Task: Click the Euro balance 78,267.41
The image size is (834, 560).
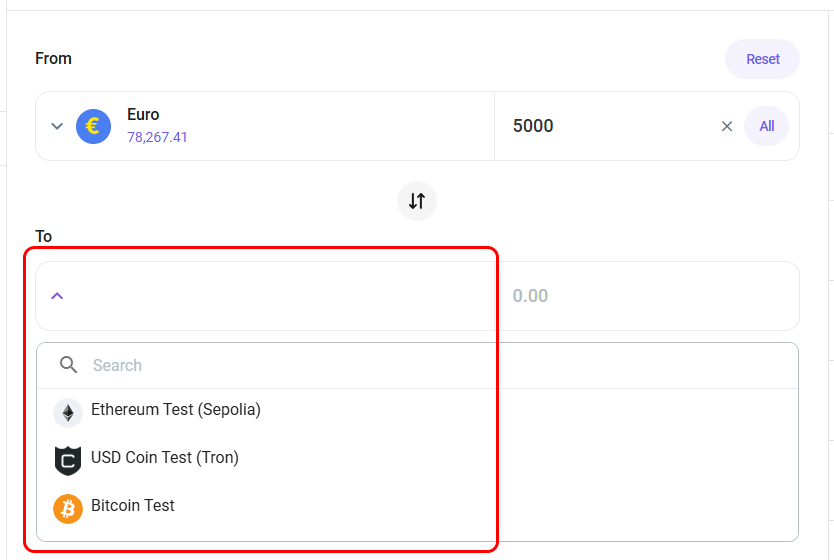Action: point(157,137)
